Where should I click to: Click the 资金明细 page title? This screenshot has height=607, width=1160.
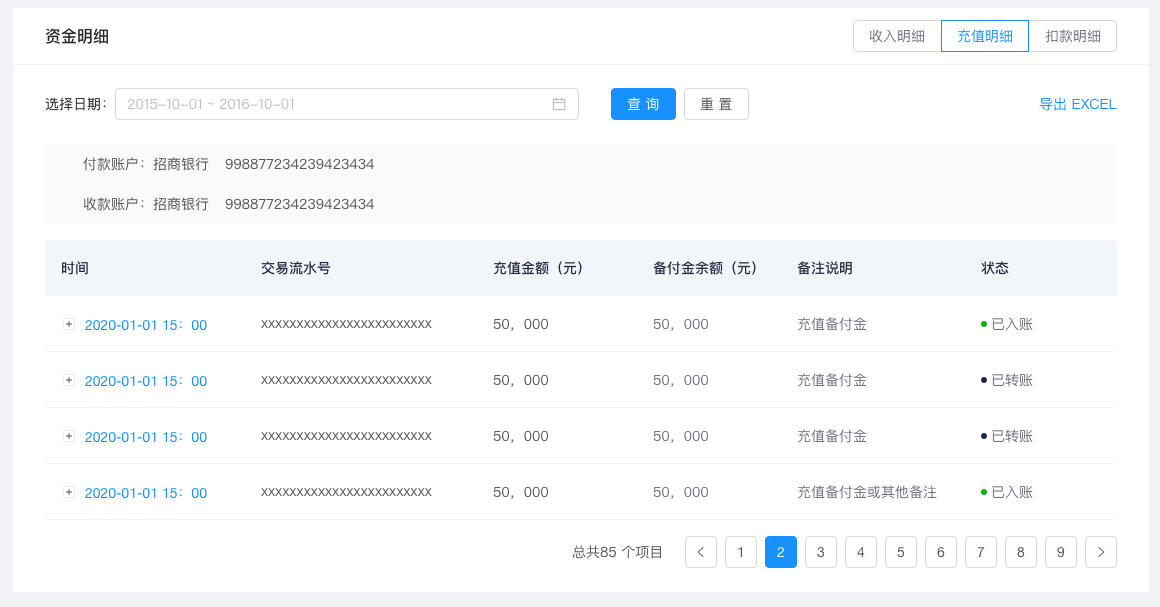pos(77,36)
